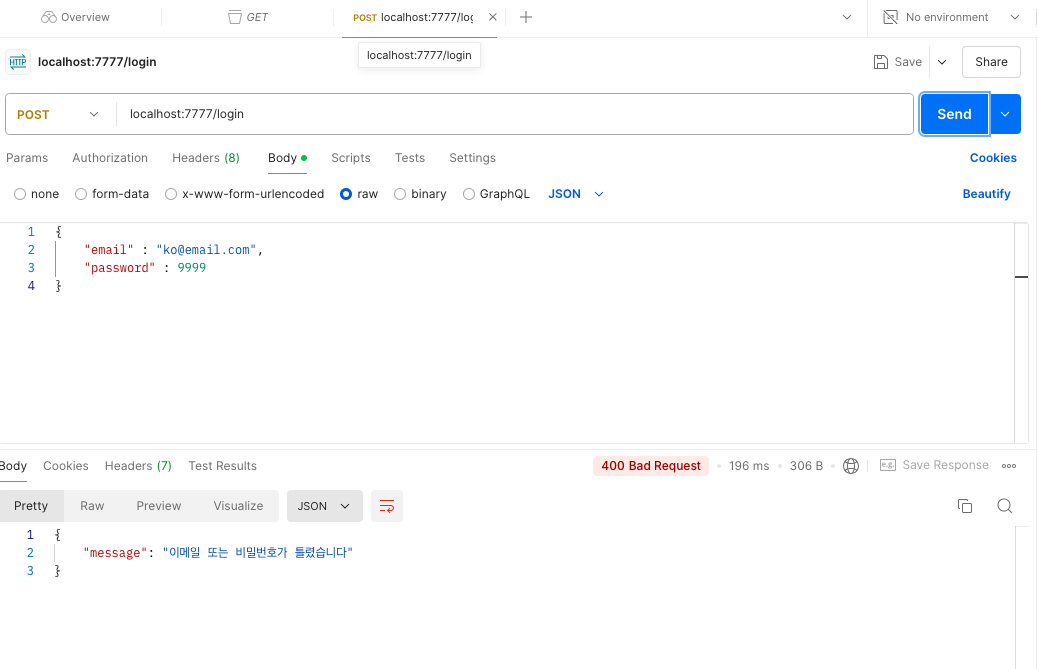Search the response with magnifier icon

1004,506
